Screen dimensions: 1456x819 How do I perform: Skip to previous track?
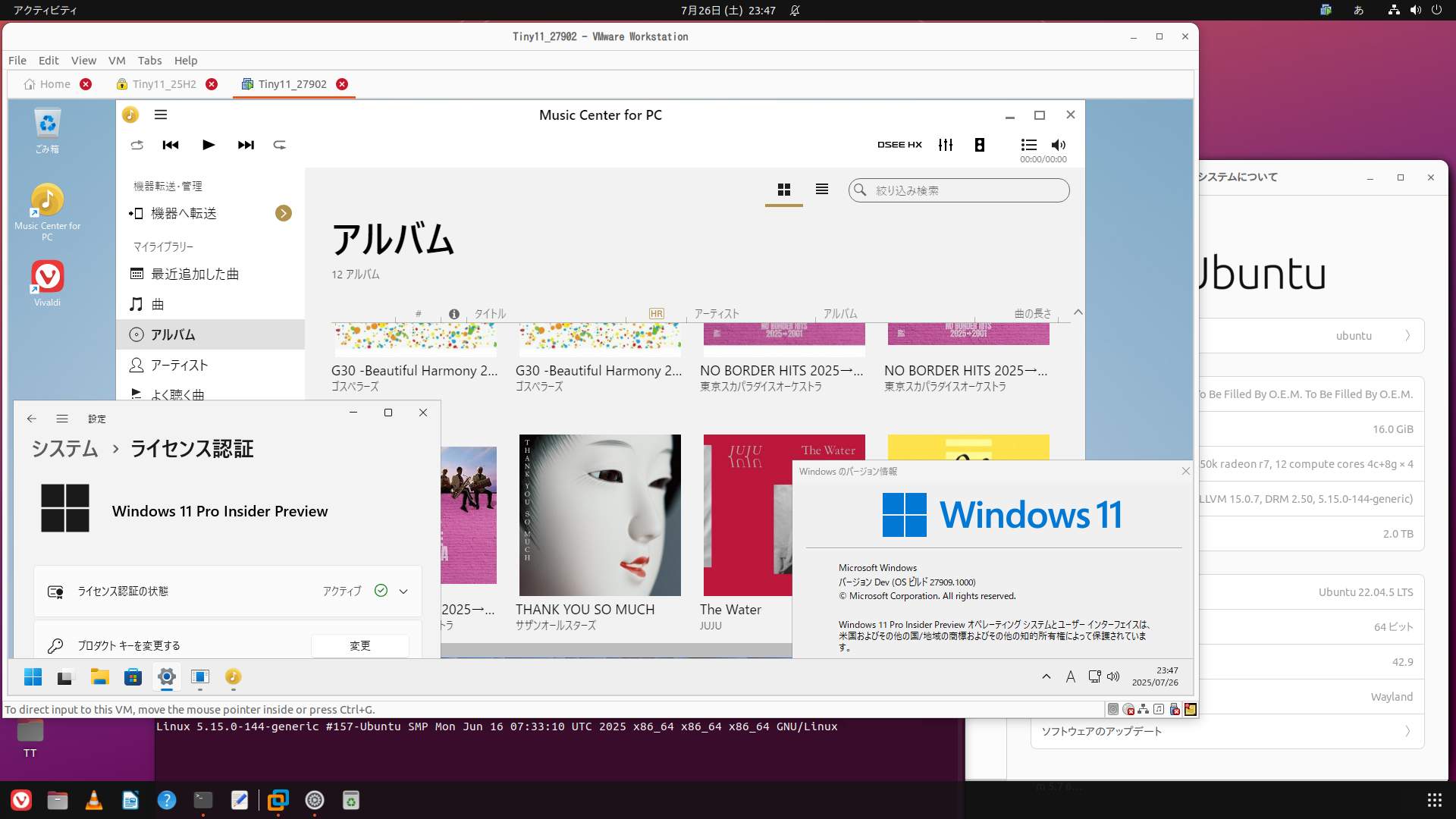(x=171, y=145)
